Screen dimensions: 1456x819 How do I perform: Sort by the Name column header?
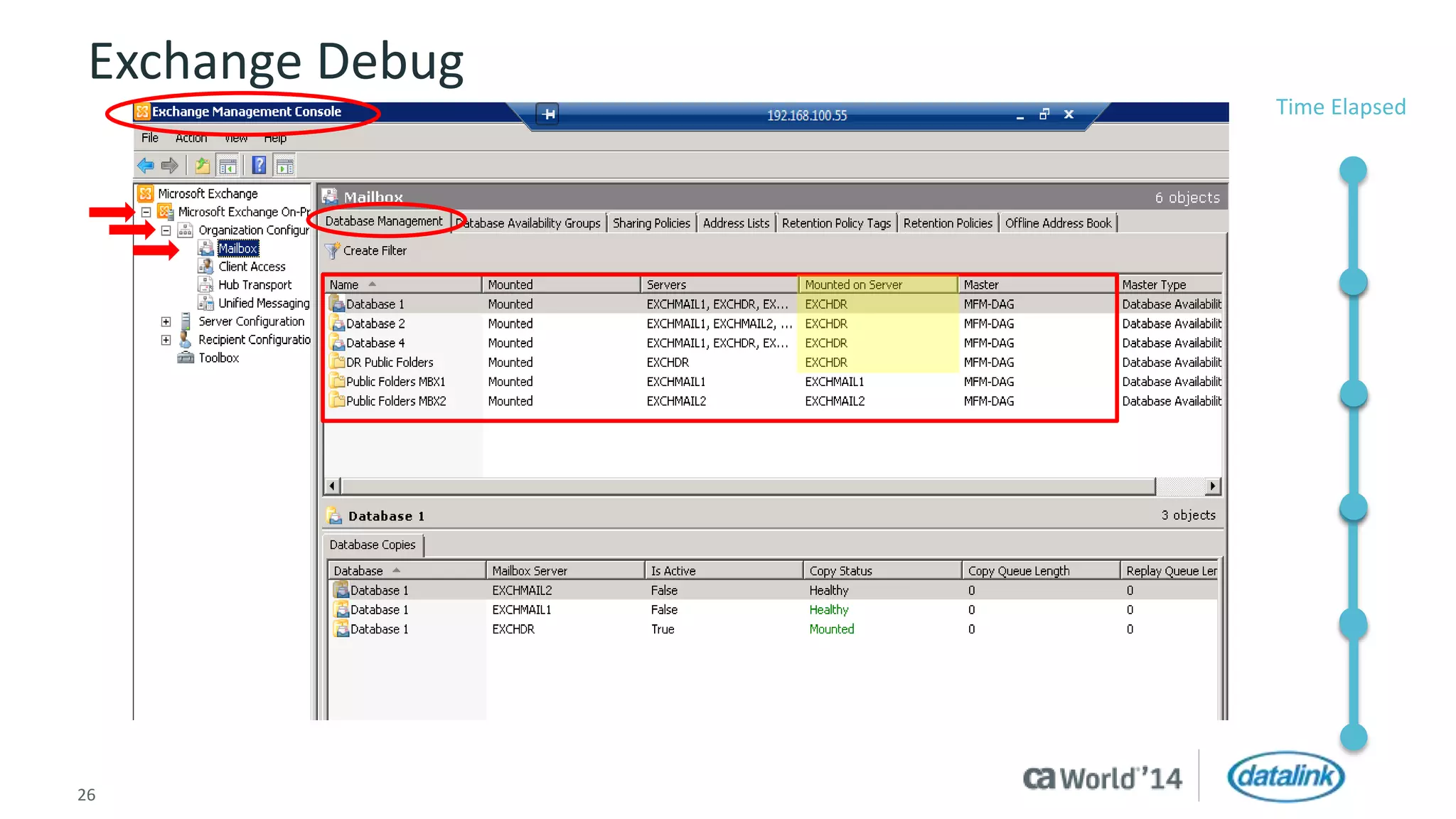click(x=403, y=284)
